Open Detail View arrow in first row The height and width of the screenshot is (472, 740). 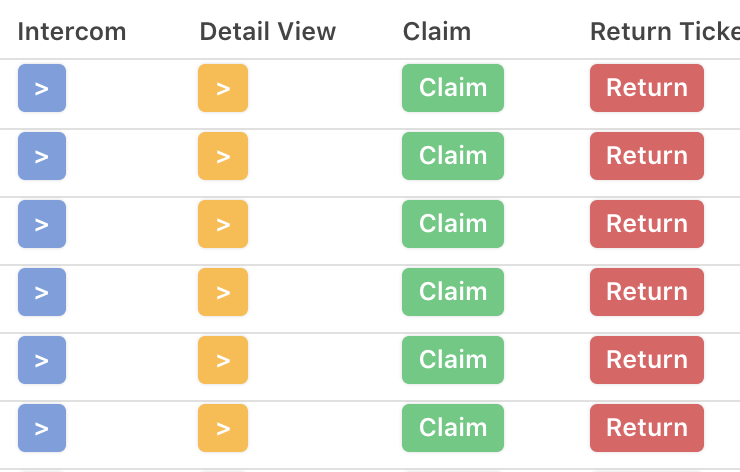click(x=223, y=88)
